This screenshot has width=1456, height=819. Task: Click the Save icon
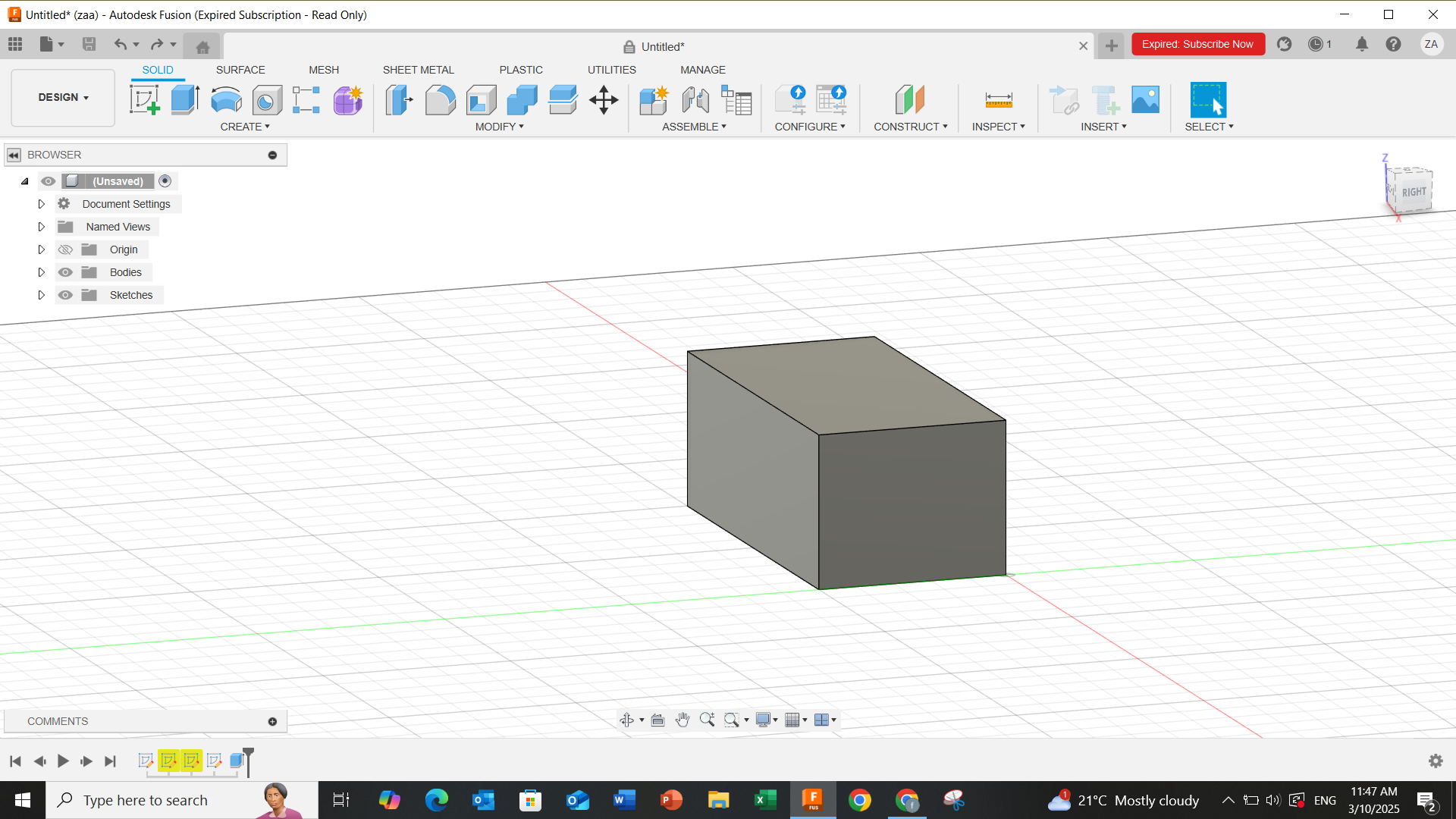point(89,44)
